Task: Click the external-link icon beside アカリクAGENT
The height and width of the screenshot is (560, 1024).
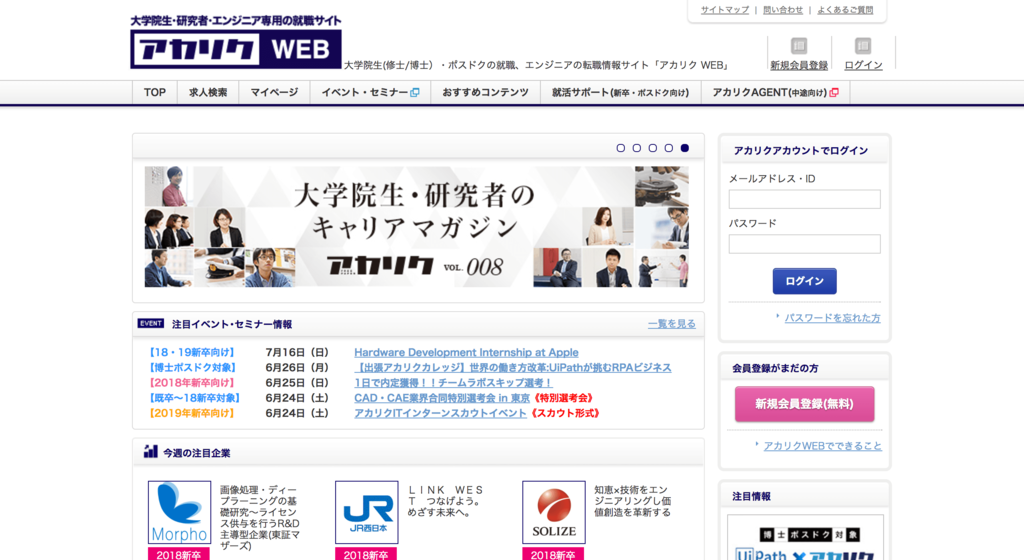Action: click(x=834, y=93)
